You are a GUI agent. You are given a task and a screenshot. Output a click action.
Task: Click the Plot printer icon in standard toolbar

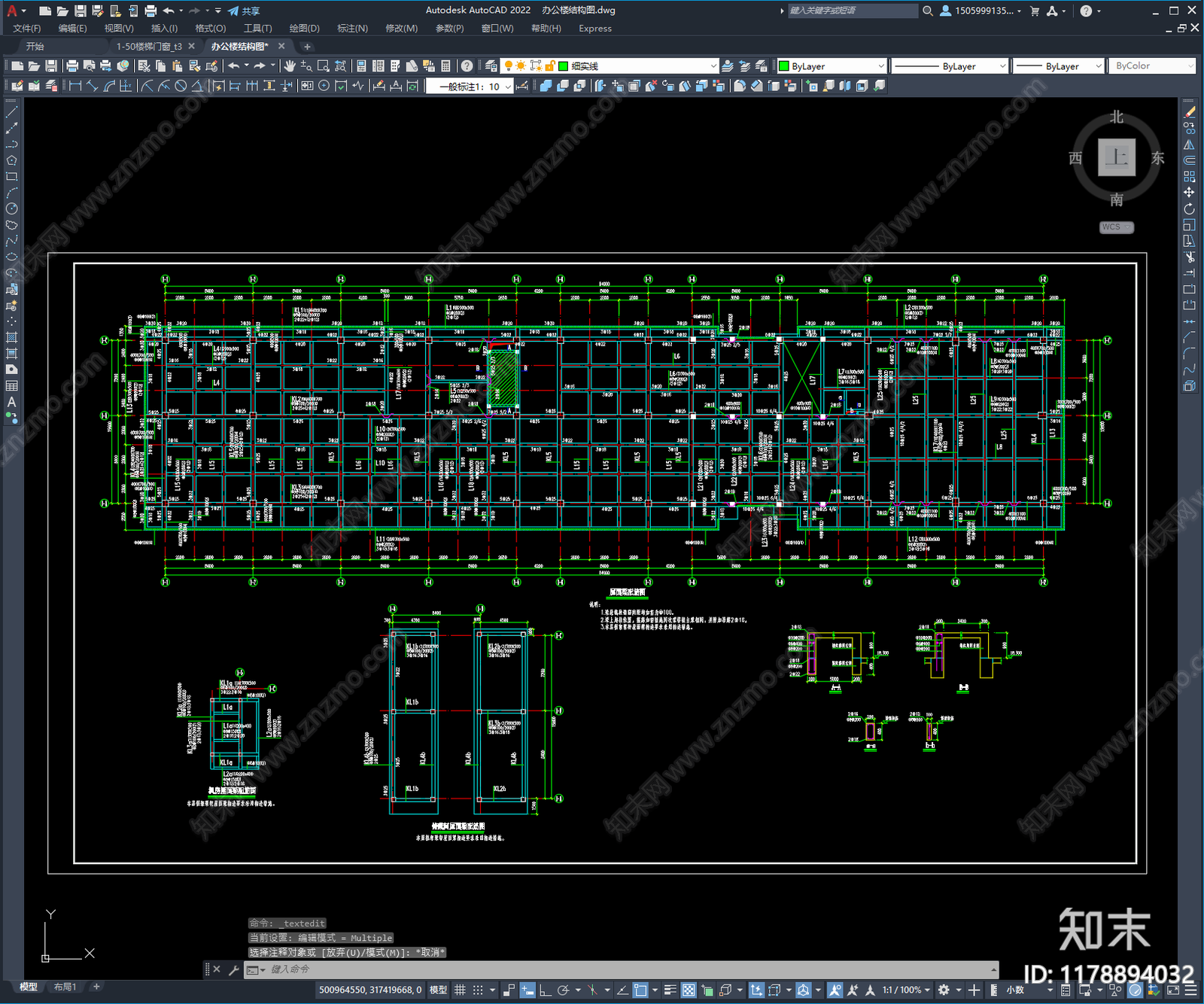tap(72, 66)
